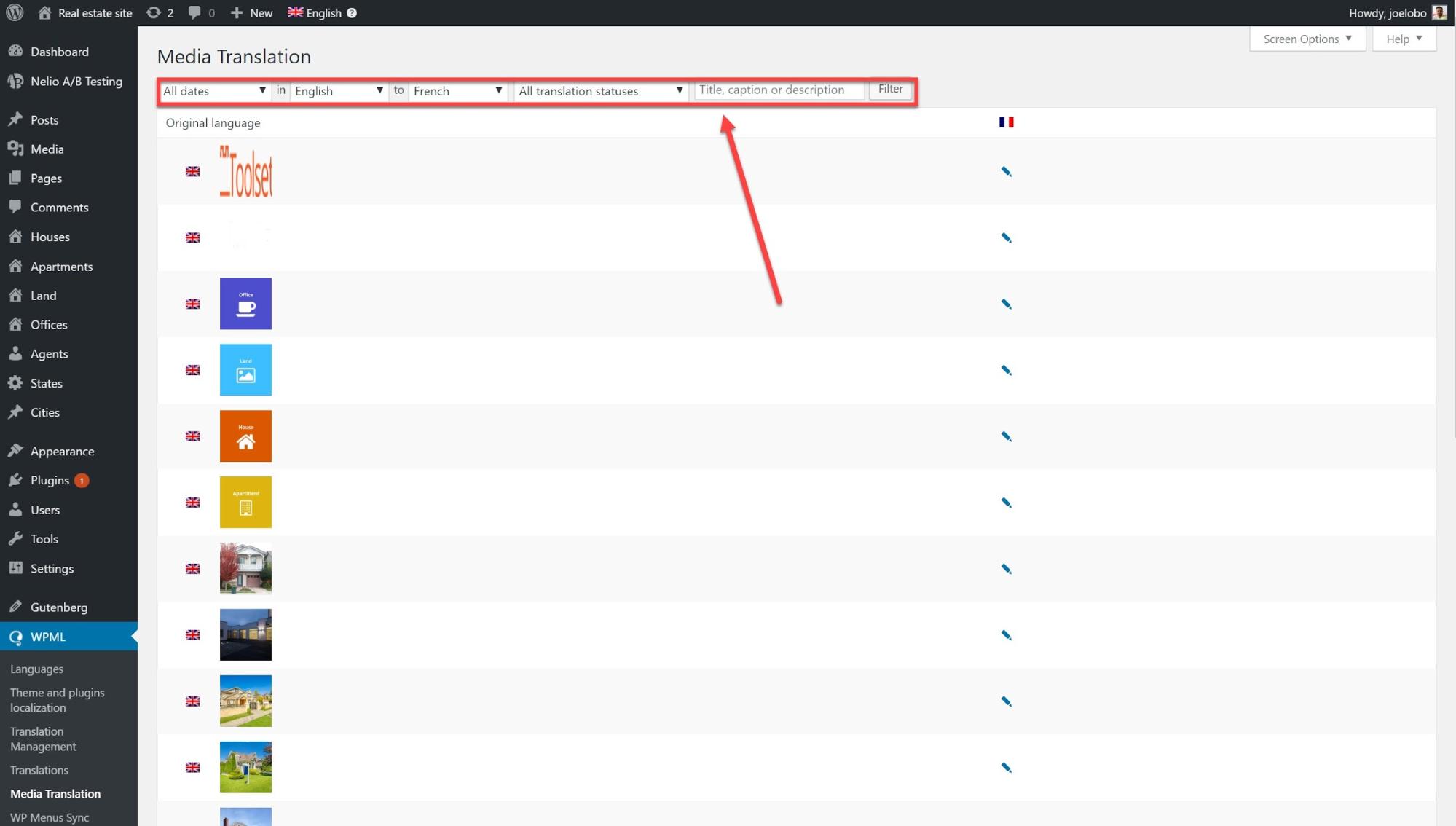Open the French target language dropdown
Screen dimensions: 1456x826
(x=457, y=91)
